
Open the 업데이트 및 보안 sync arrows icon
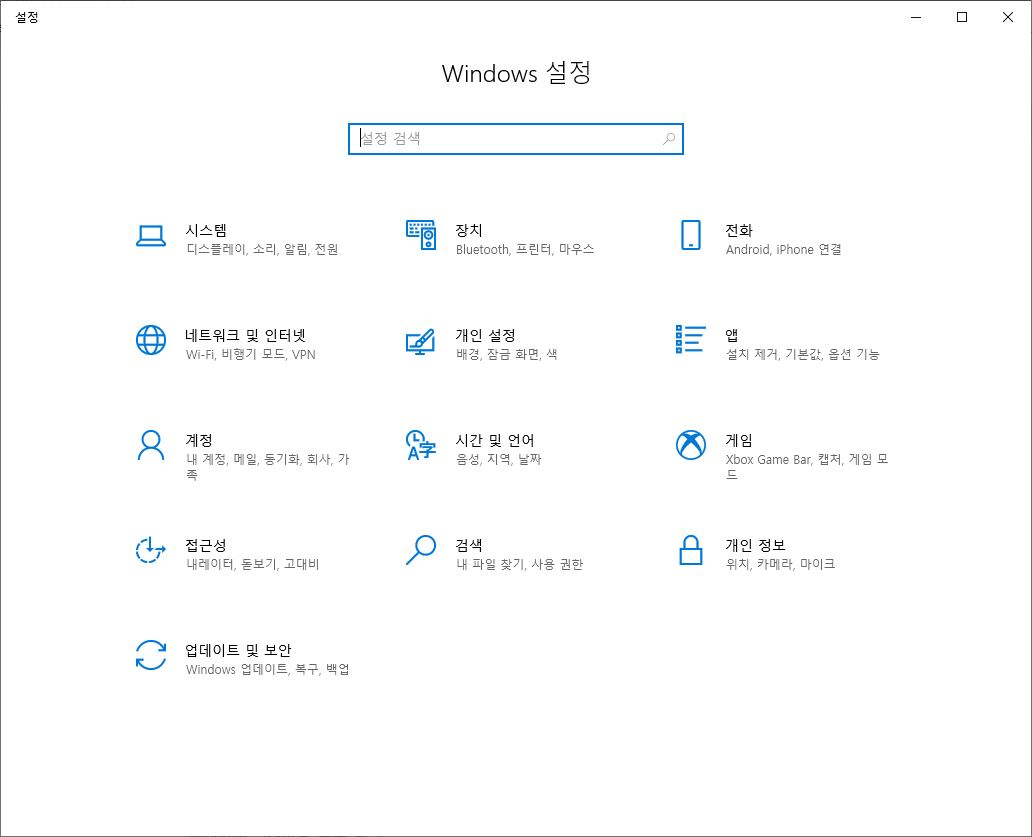tap(151, 655)
